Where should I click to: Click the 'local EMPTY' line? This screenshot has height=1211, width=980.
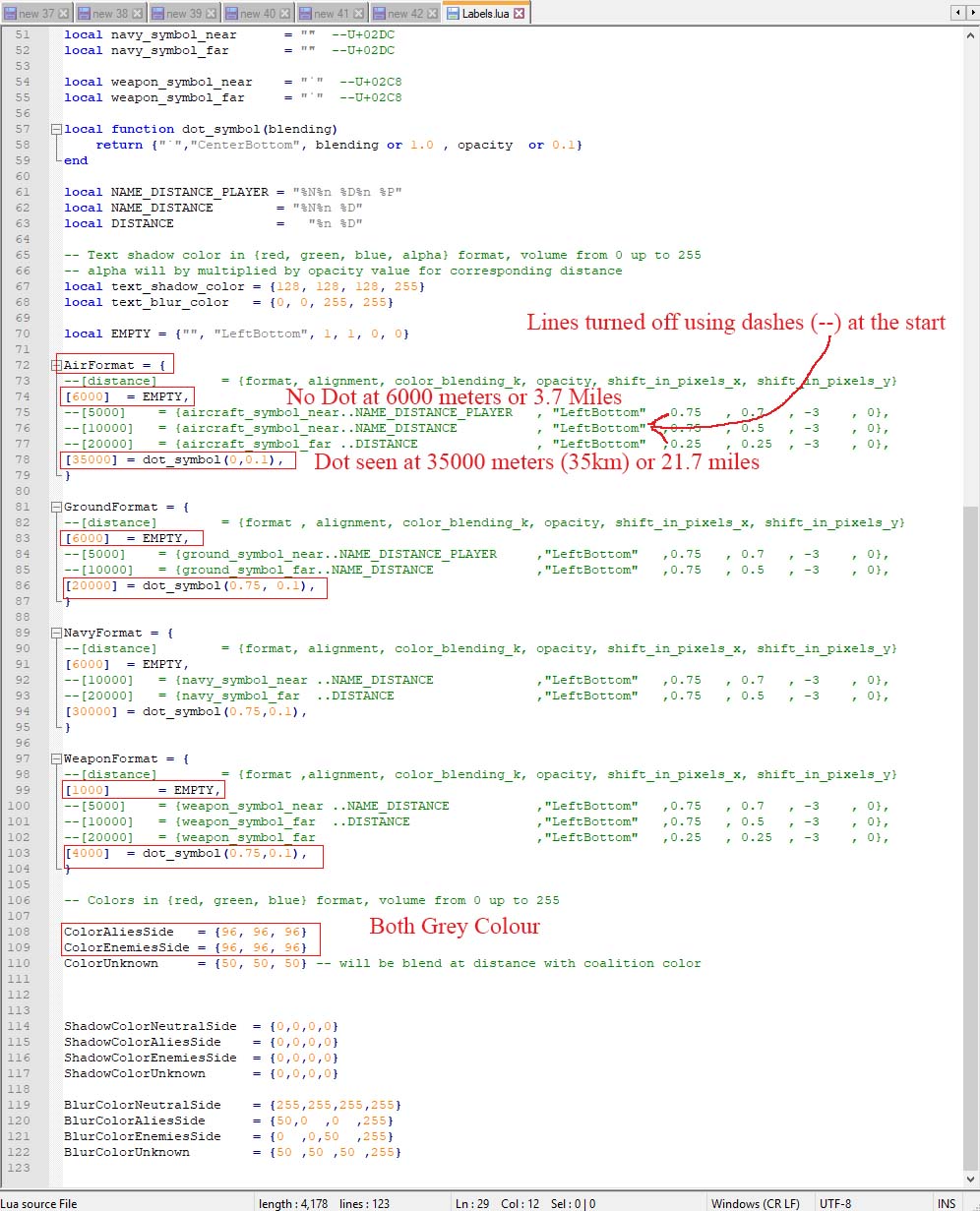[x=237, y=333]
